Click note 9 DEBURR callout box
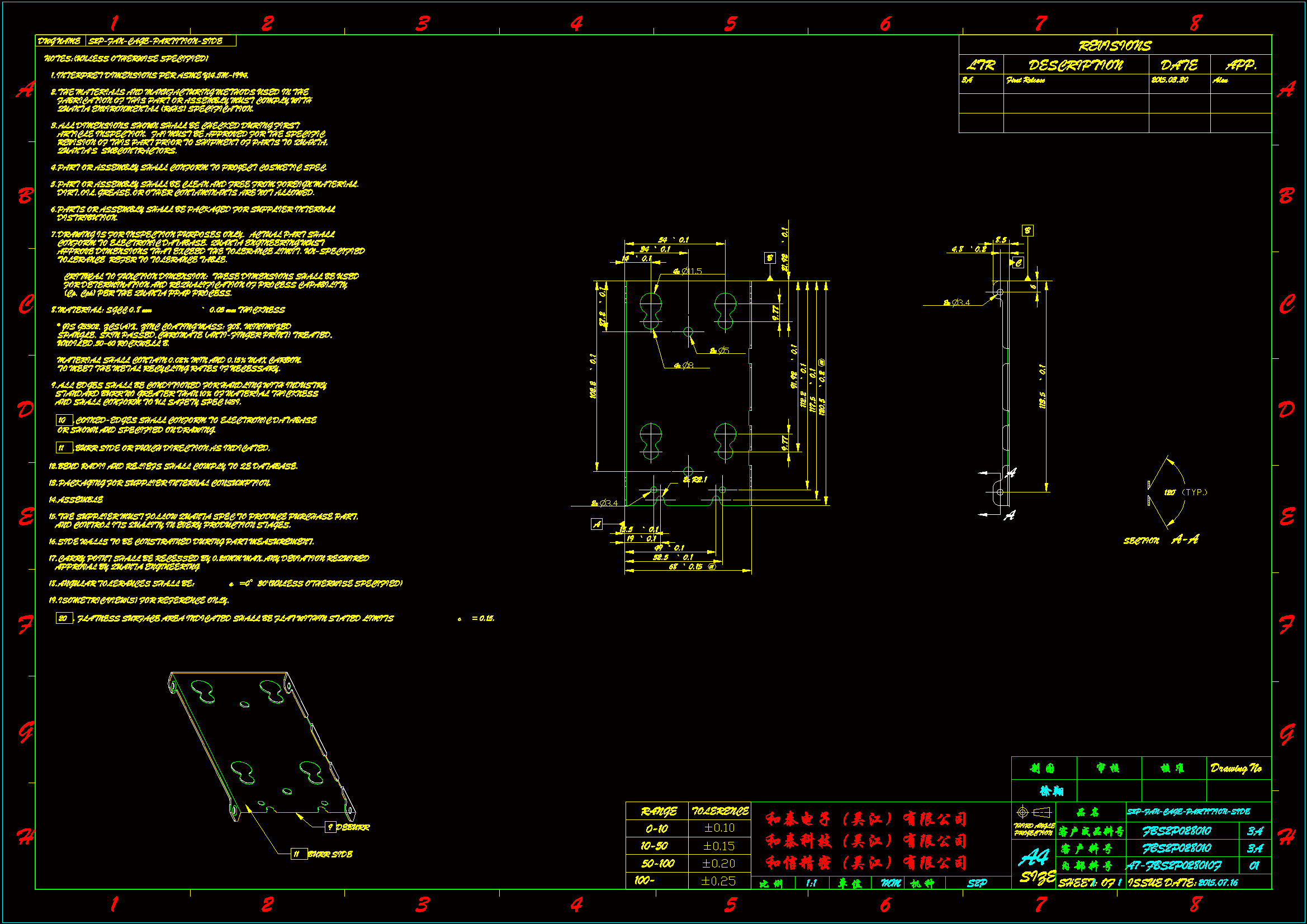 click(x=330, y=827)
